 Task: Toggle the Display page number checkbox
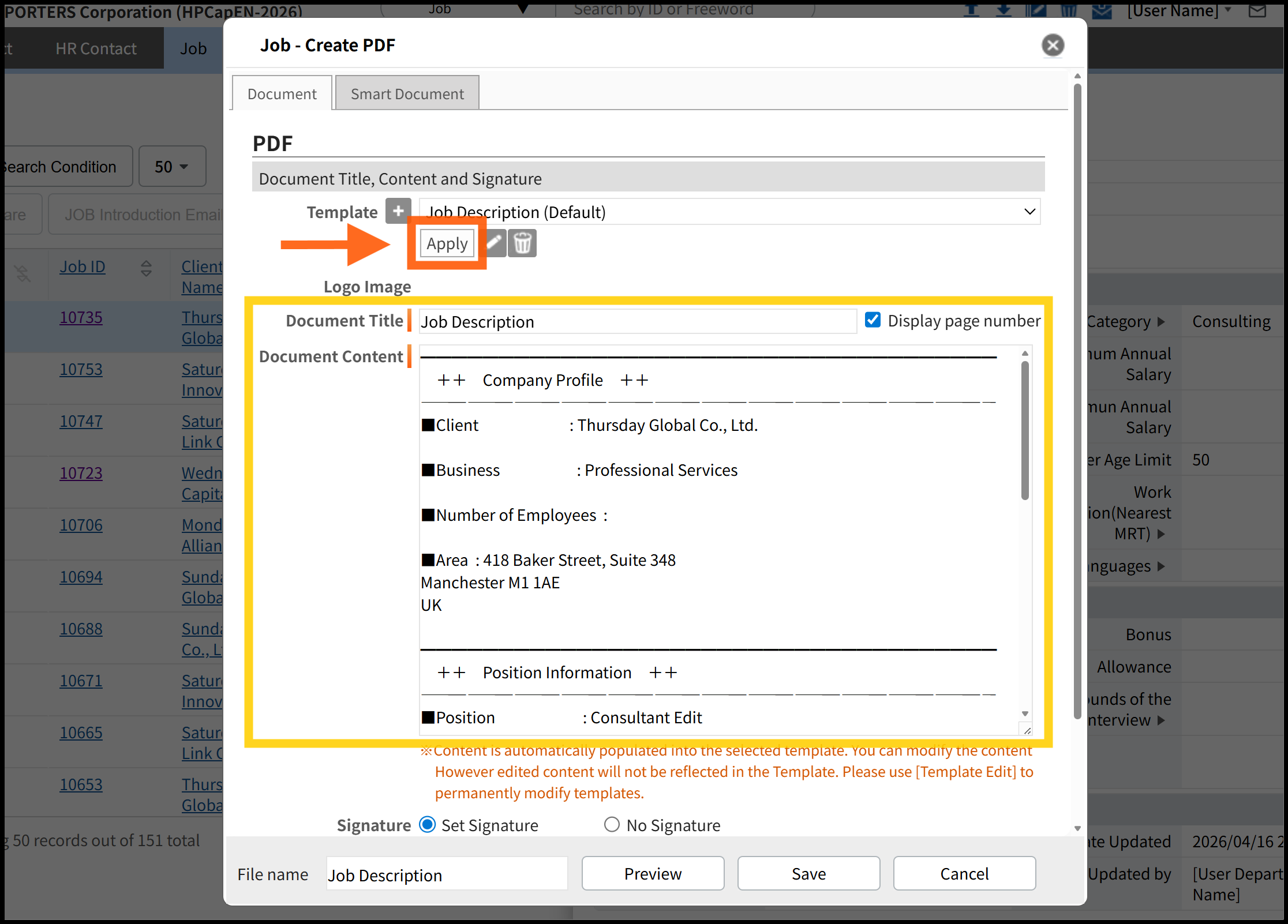click(x=873, y=320)
